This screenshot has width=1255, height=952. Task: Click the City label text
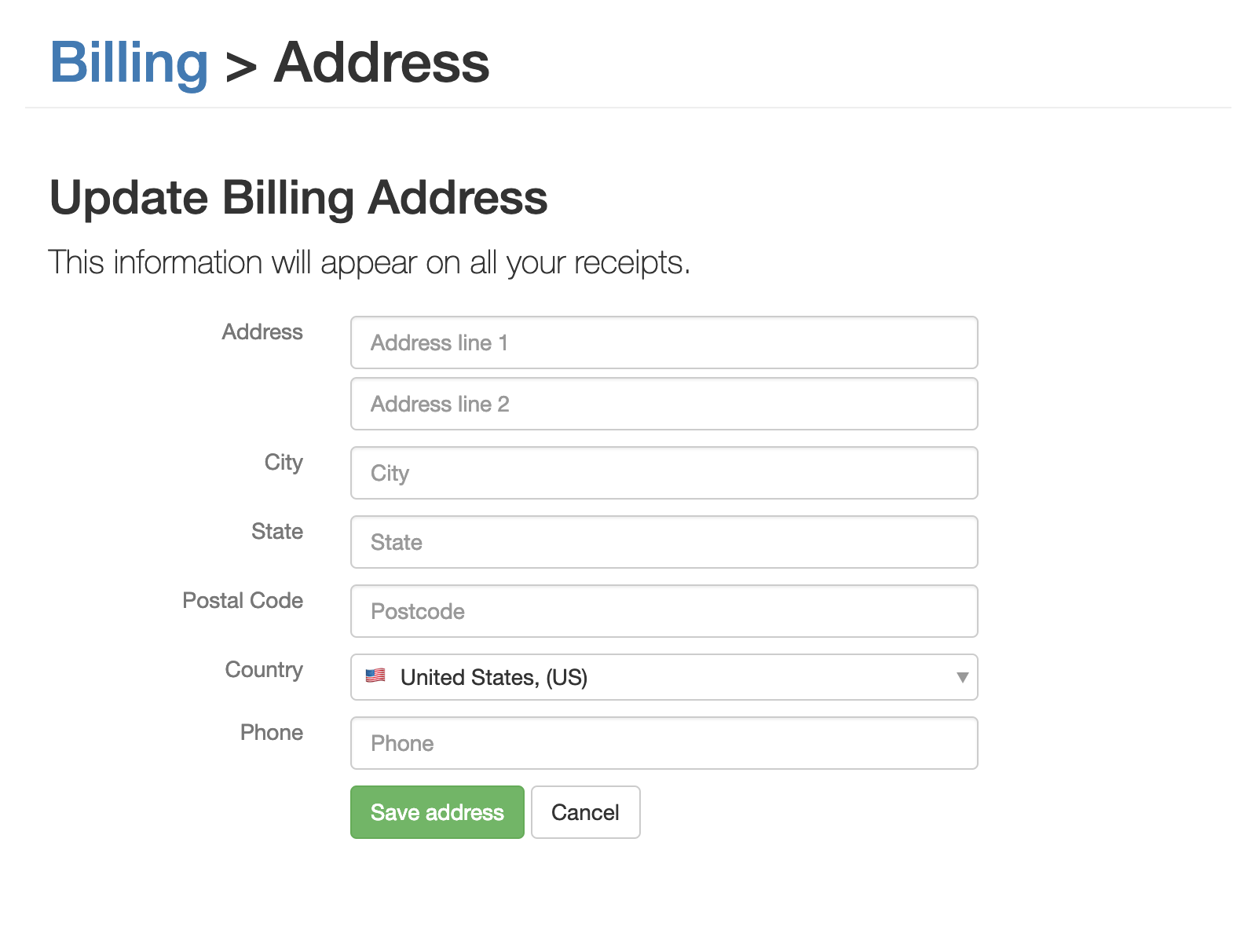[x=284, y=463]
